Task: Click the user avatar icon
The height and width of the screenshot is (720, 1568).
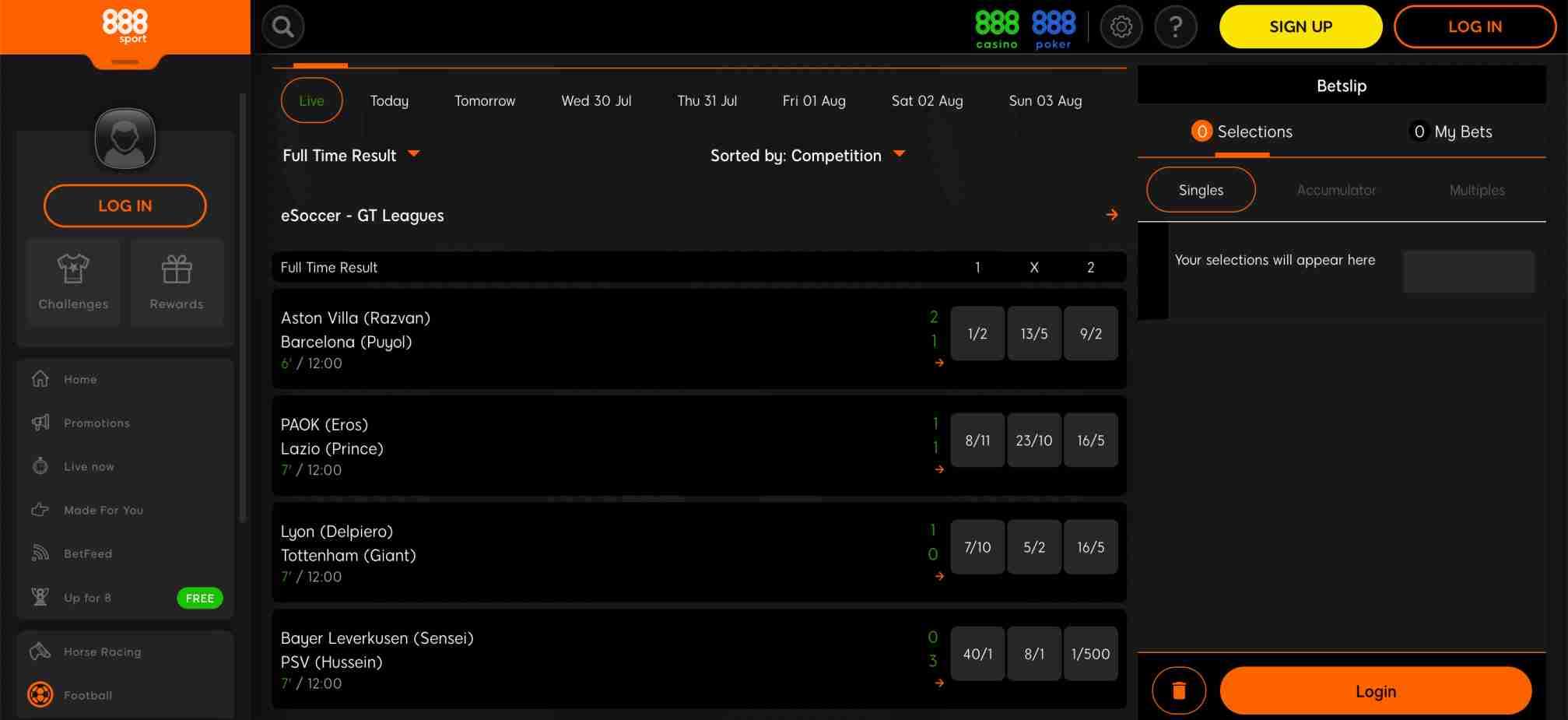Action: [125, 139]
